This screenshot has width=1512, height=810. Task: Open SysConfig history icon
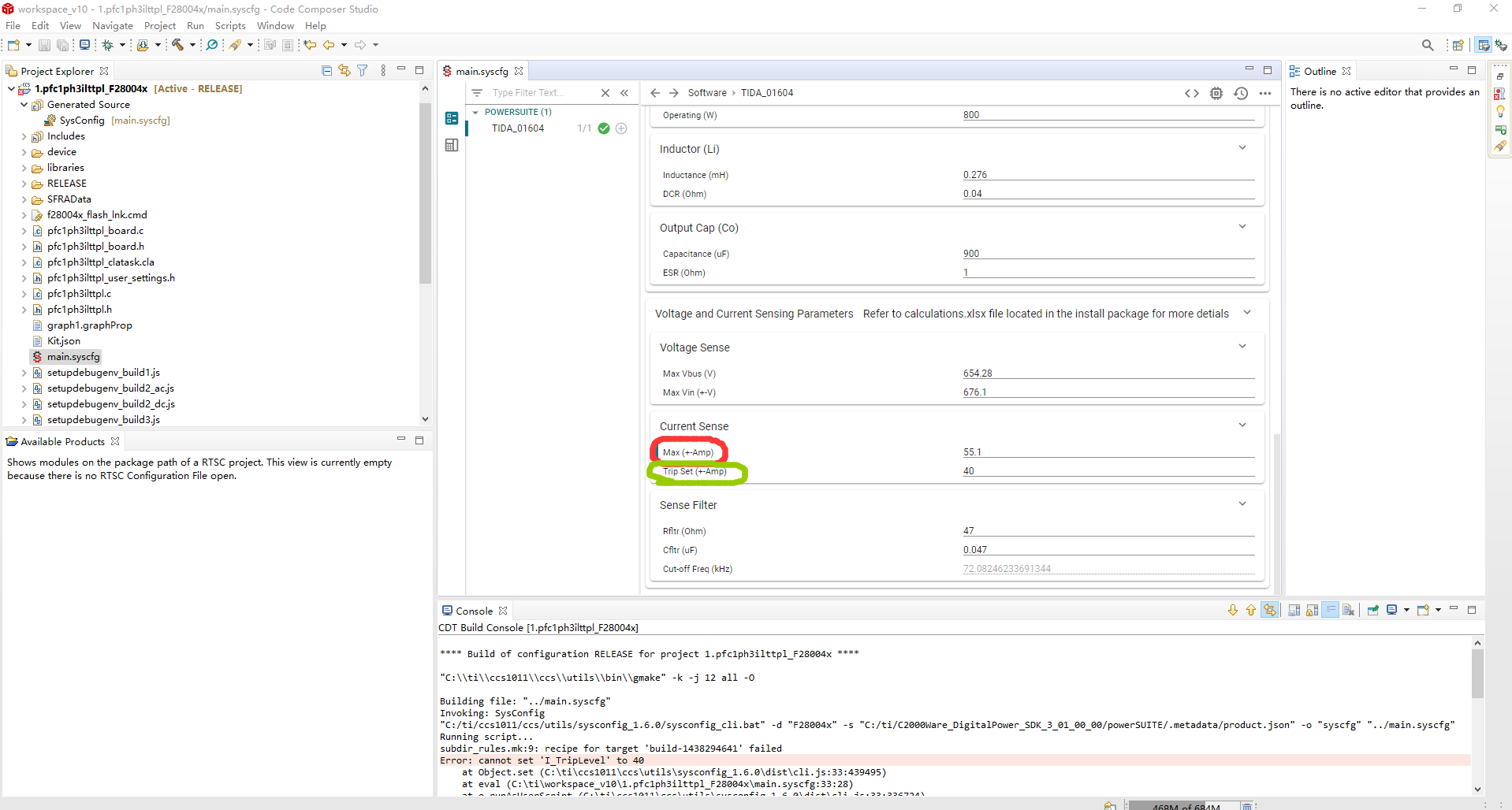tap(1241, 93)
